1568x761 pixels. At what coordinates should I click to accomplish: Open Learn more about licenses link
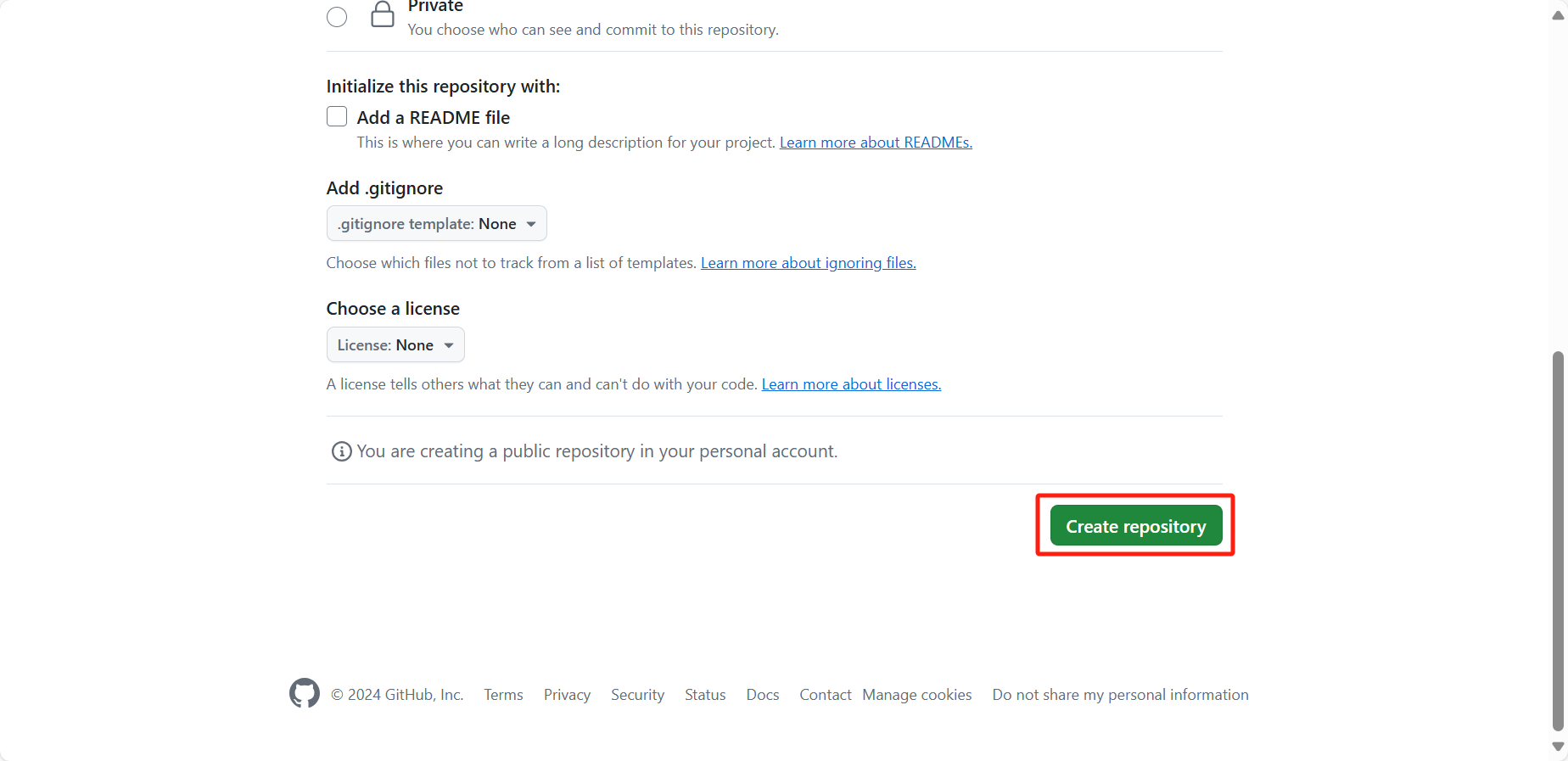851,384
